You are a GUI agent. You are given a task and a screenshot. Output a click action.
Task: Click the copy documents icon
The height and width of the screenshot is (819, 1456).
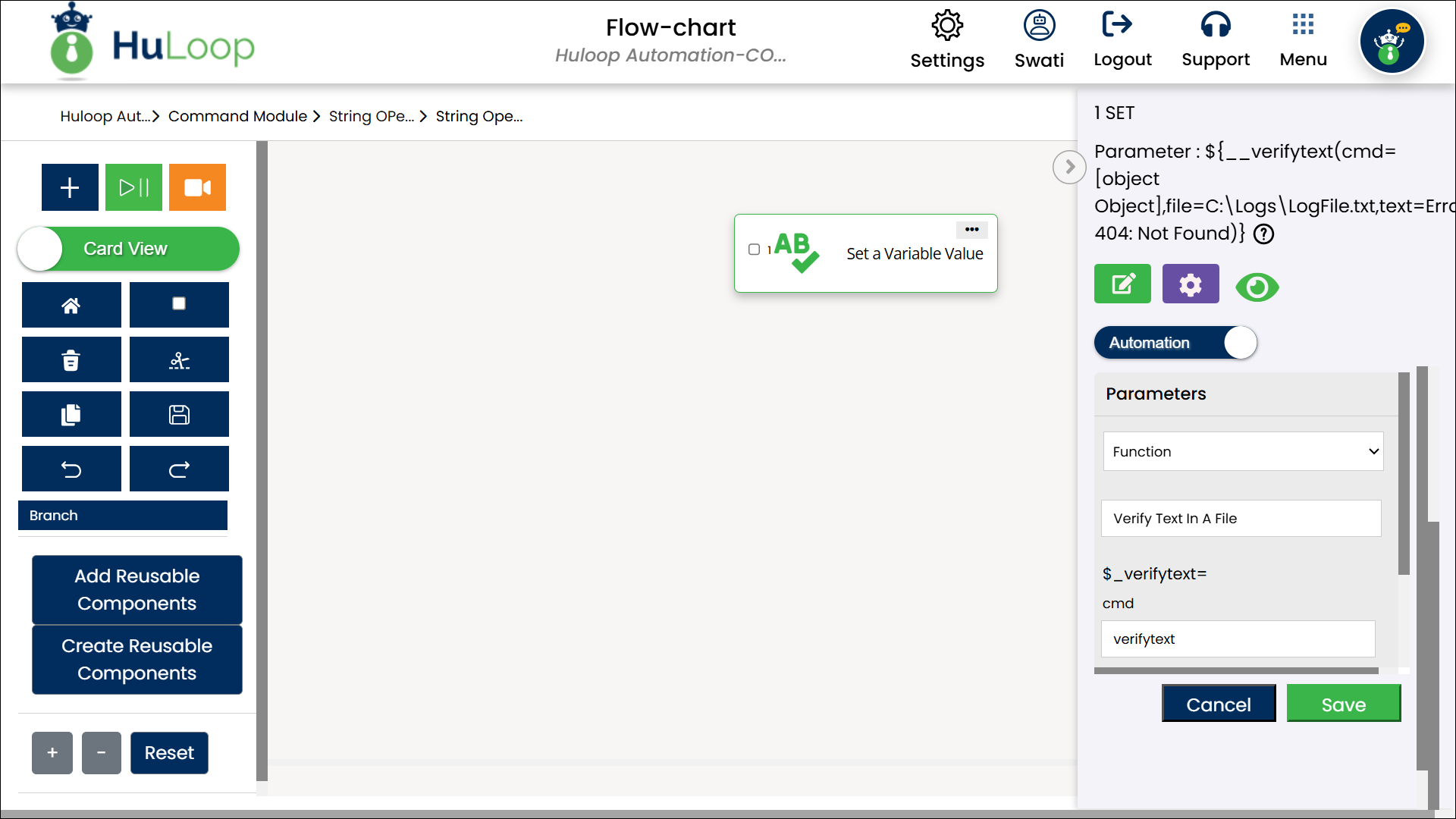(71, 415)
